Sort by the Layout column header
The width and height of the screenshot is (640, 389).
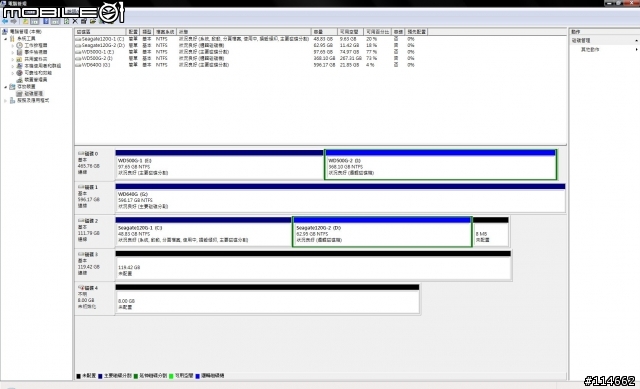click(x=133, y=32)
